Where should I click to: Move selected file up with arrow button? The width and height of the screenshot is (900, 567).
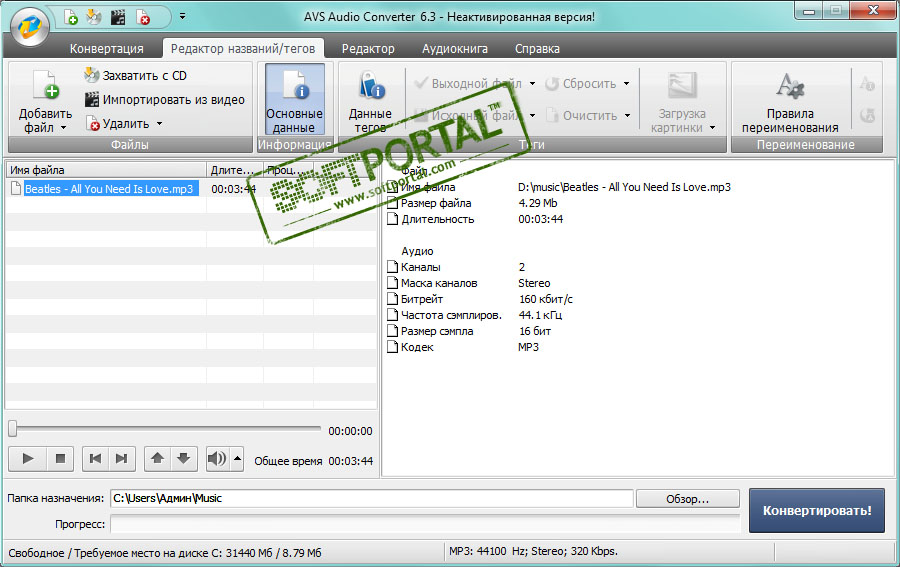157,459
